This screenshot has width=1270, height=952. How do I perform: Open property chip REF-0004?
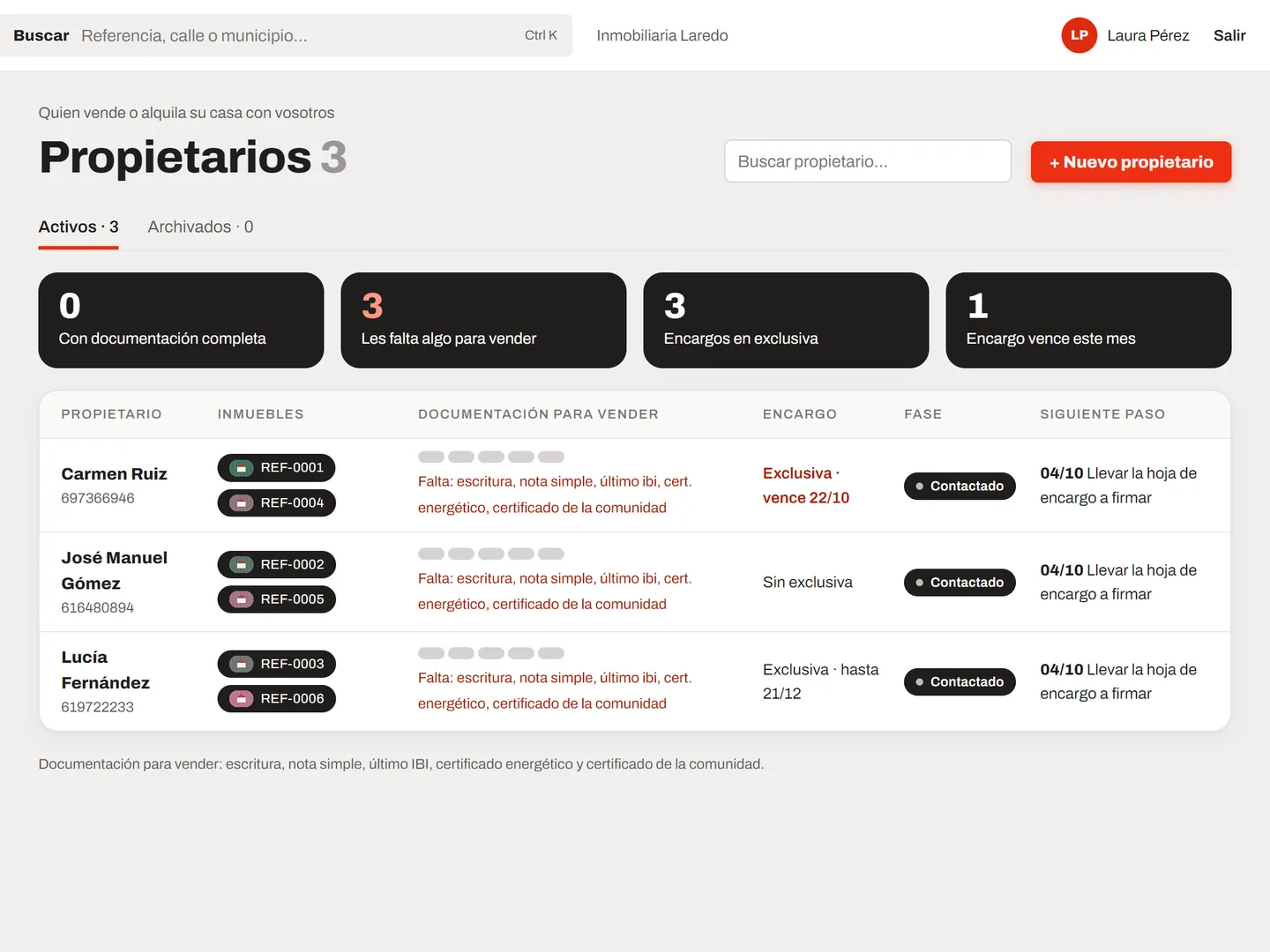click(276, 502)
